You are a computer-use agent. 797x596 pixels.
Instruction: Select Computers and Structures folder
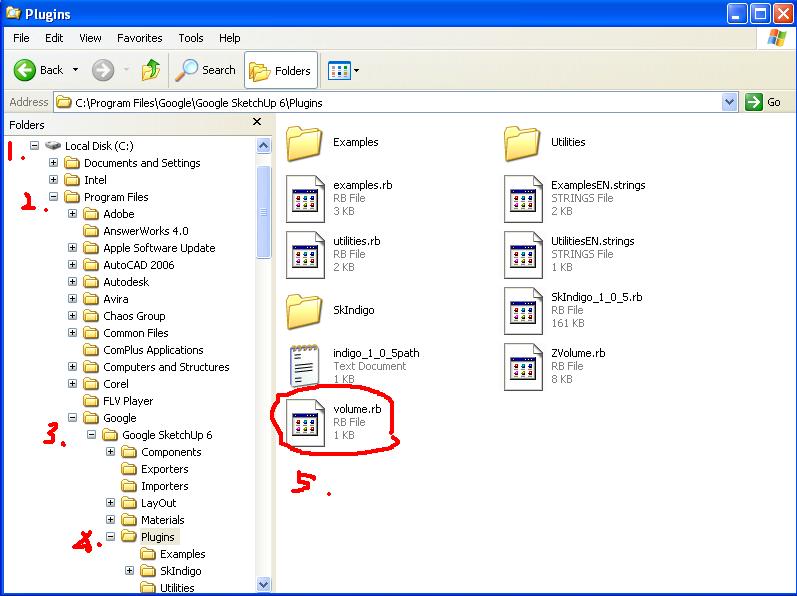(166, 367)
